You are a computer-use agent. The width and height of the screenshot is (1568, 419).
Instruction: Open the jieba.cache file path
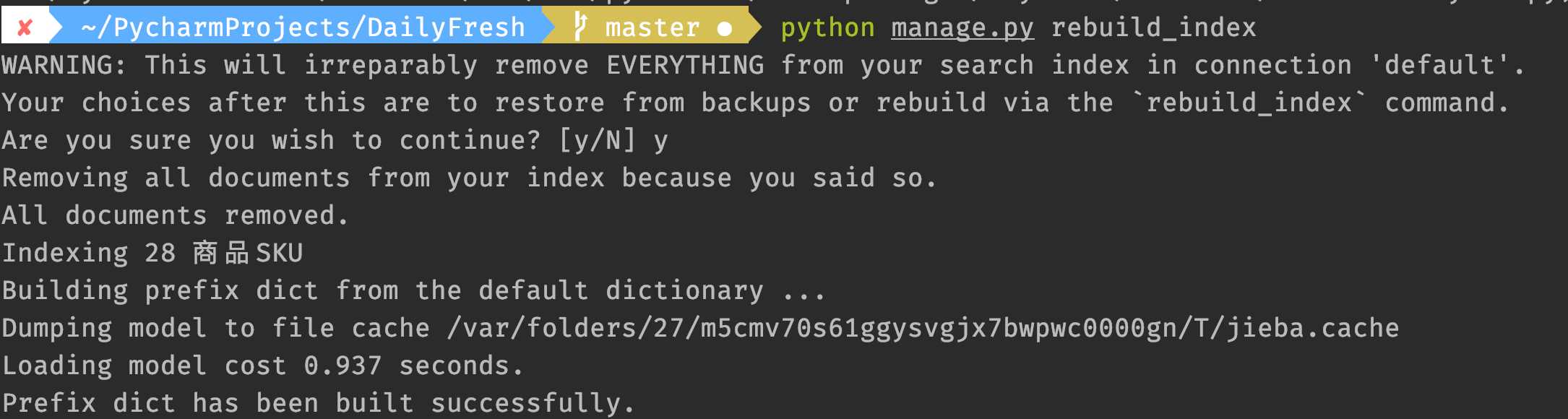(923, 328)
